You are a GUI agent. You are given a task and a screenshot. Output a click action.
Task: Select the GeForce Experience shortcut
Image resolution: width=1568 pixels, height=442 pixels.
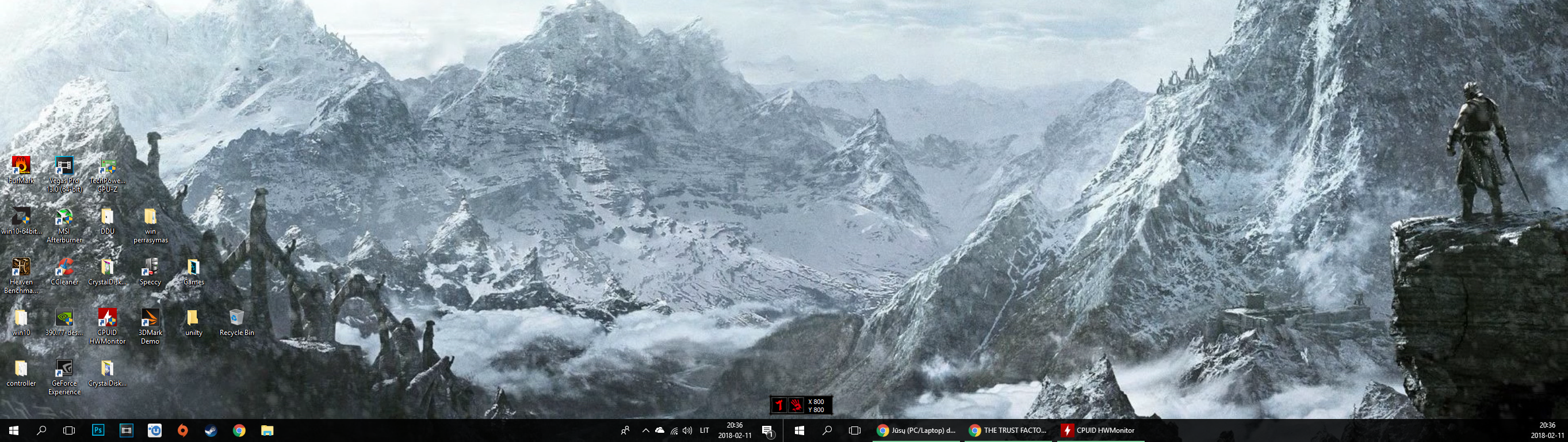click(x=64, y=378)
